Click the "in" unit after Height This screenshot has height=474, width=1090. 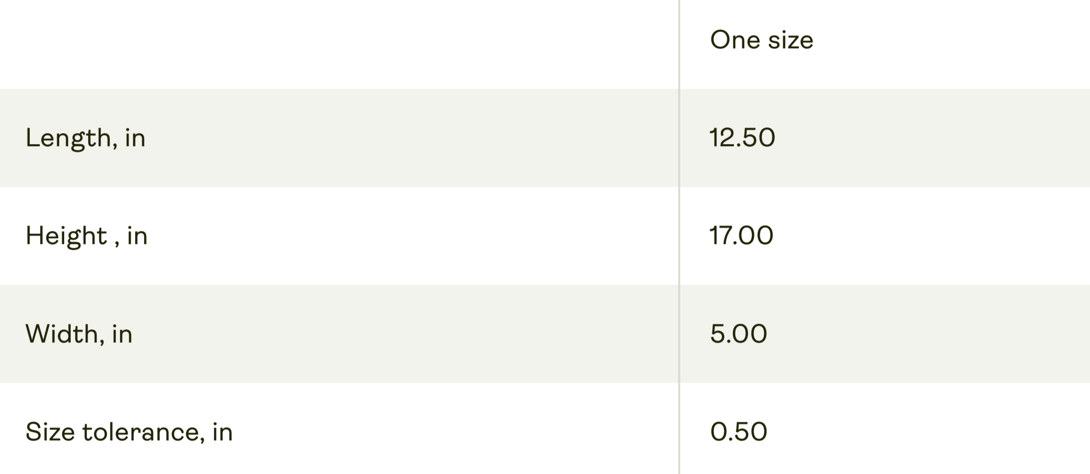(x=137, y=236)
